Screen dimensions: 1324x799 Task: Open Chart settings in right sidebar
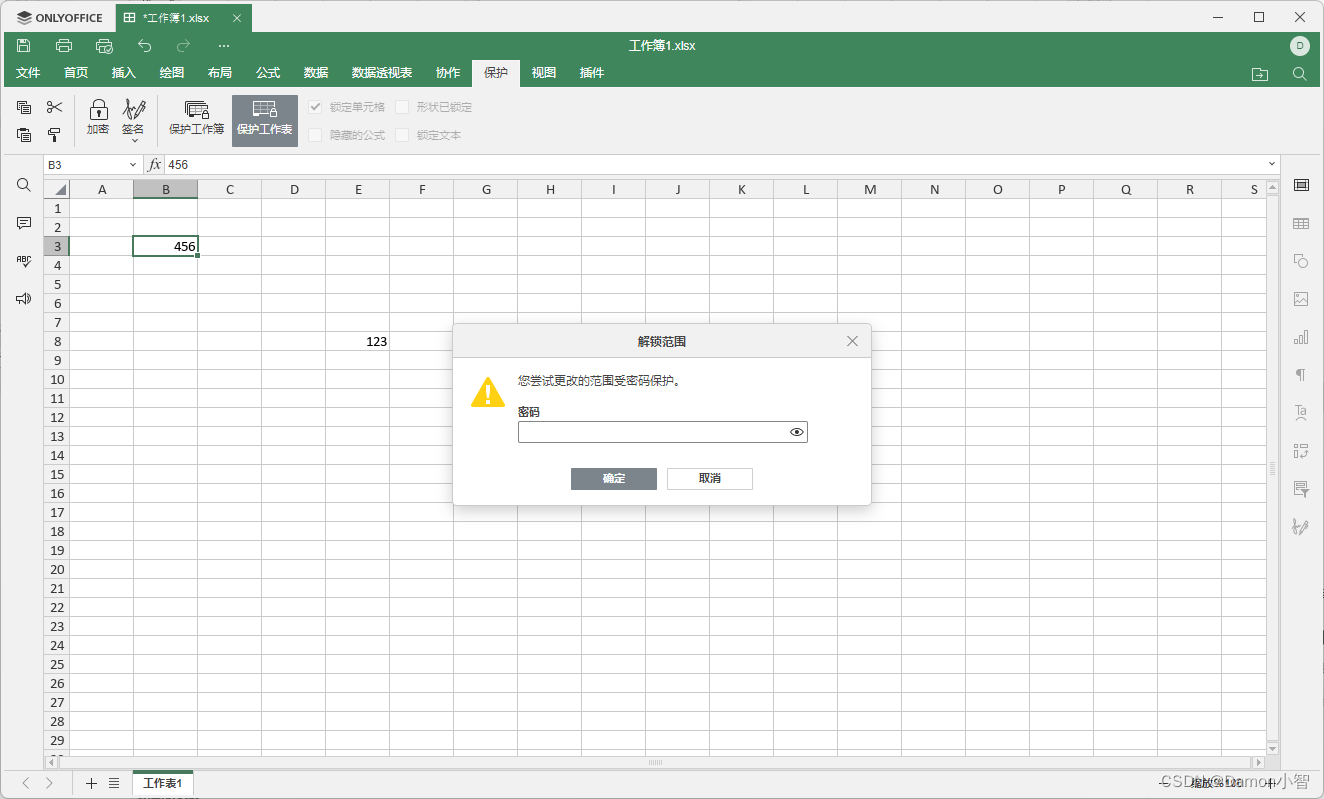1301,337
